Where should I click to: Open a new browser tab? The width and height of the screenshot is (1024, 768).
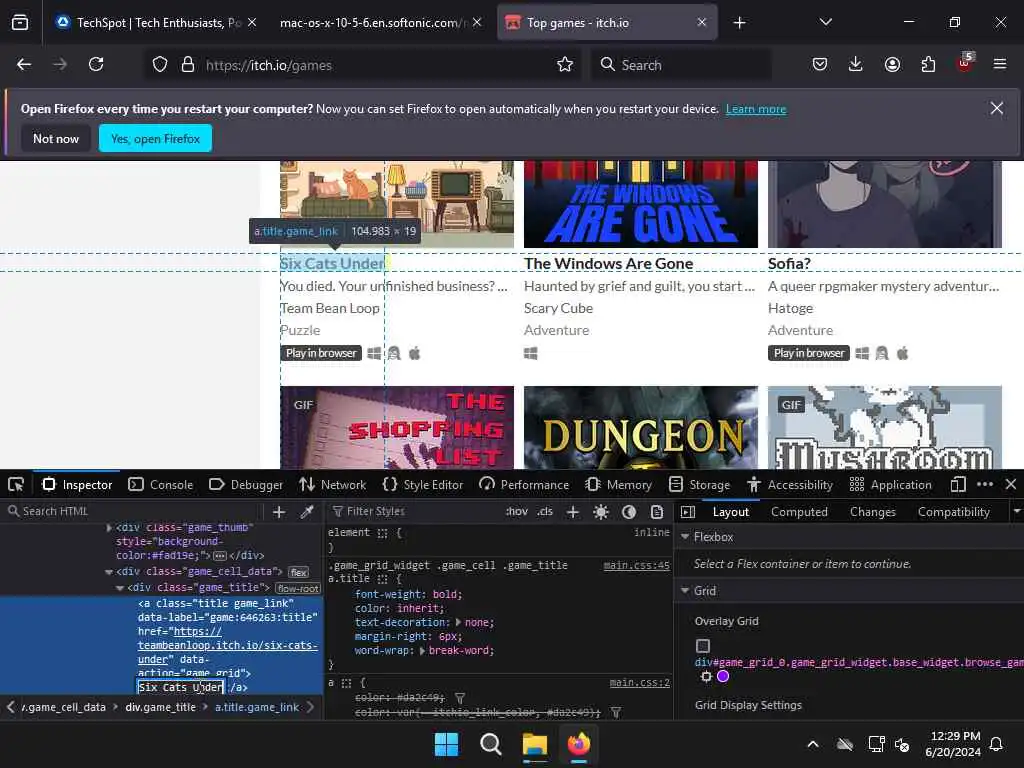coord(739,23)
